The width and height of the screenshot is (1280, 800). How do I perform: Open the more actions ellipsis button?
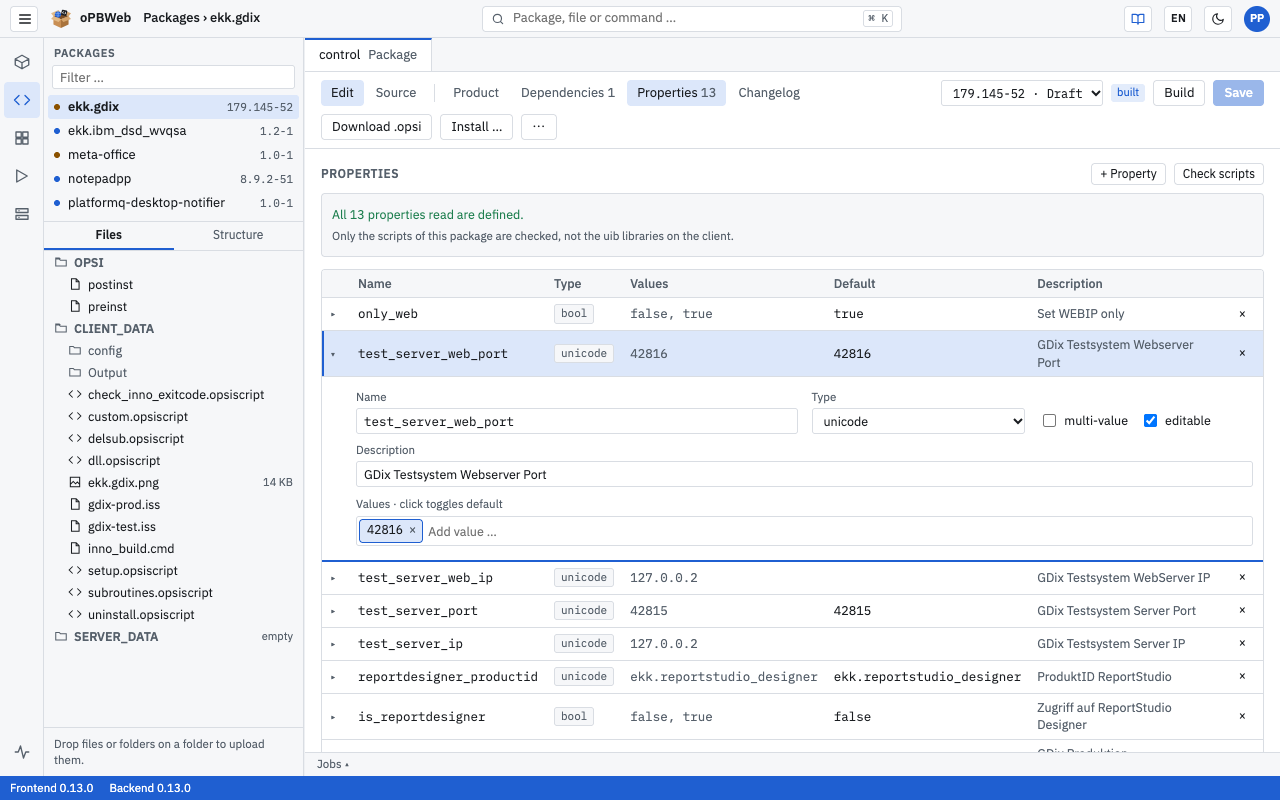539,127
